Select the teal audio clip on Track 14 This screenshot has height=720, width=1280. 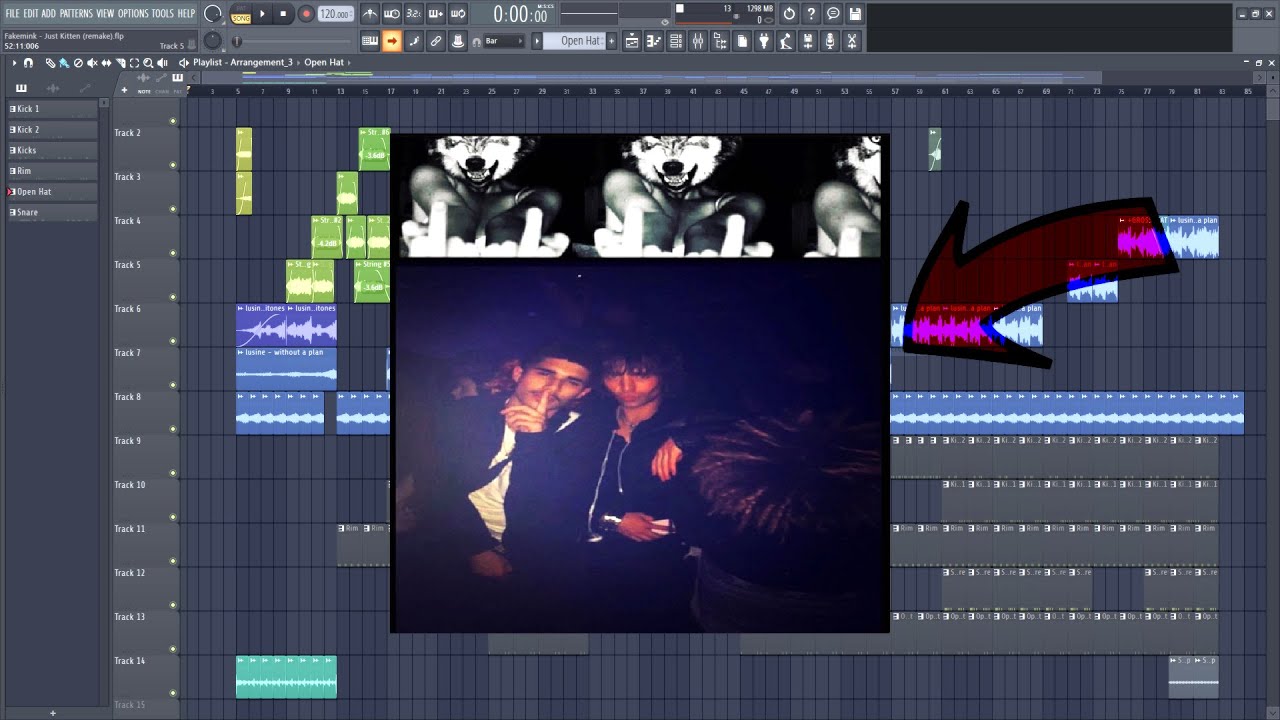(286, 677)
